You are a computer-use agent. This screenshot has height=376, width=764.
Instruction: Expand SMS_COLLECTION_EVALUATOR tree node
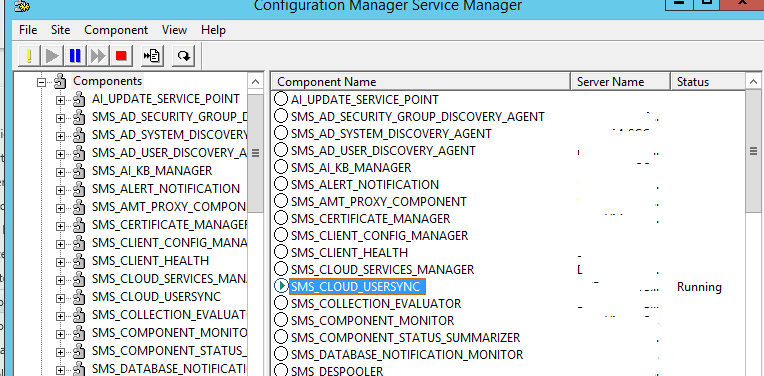(x=60, y=317)
